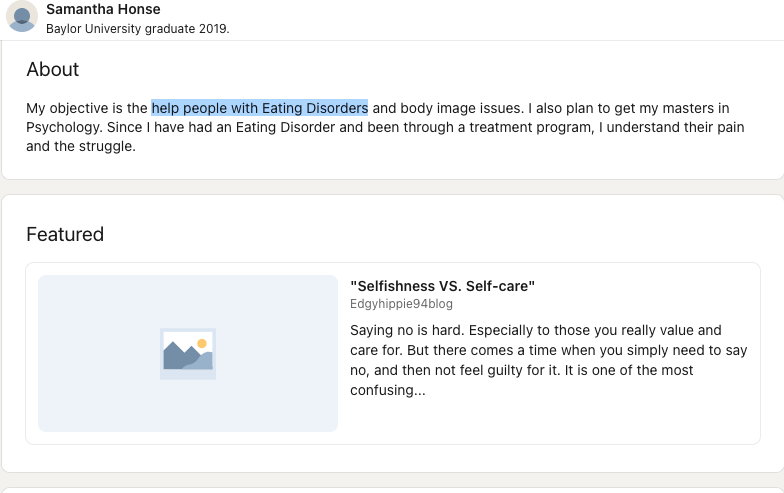Open the Samantha Honse profile name
This screenshot has width=784, height=493.
point(103,9)
